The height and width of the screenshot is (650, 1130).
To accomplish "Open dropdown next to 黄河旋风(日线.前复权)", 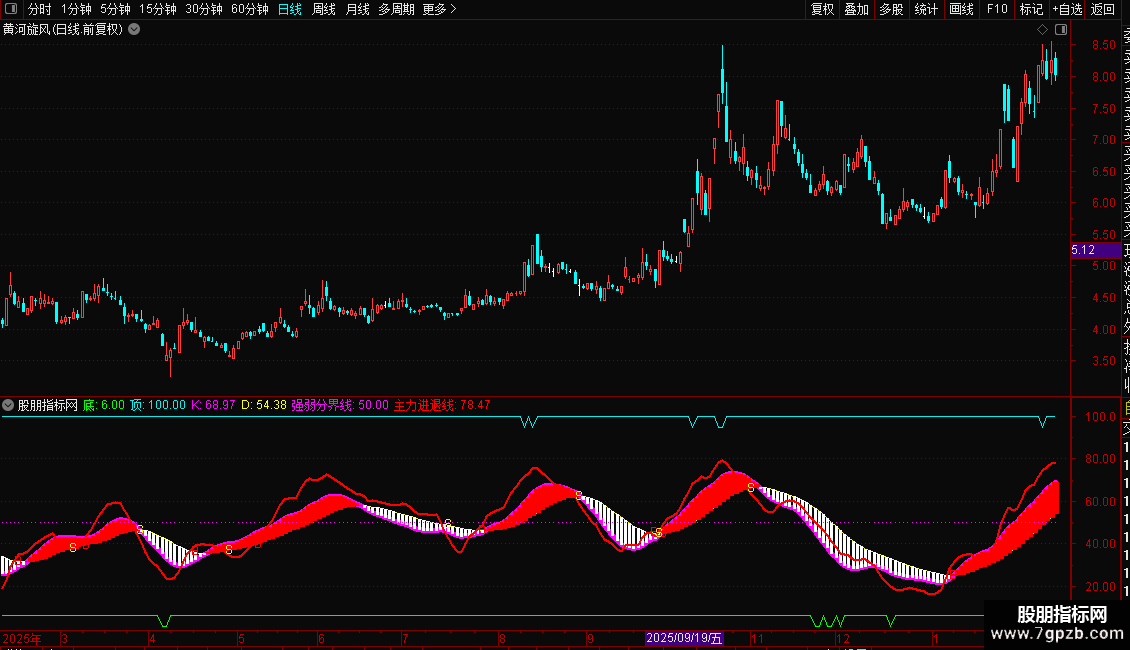I will [134, 30].
